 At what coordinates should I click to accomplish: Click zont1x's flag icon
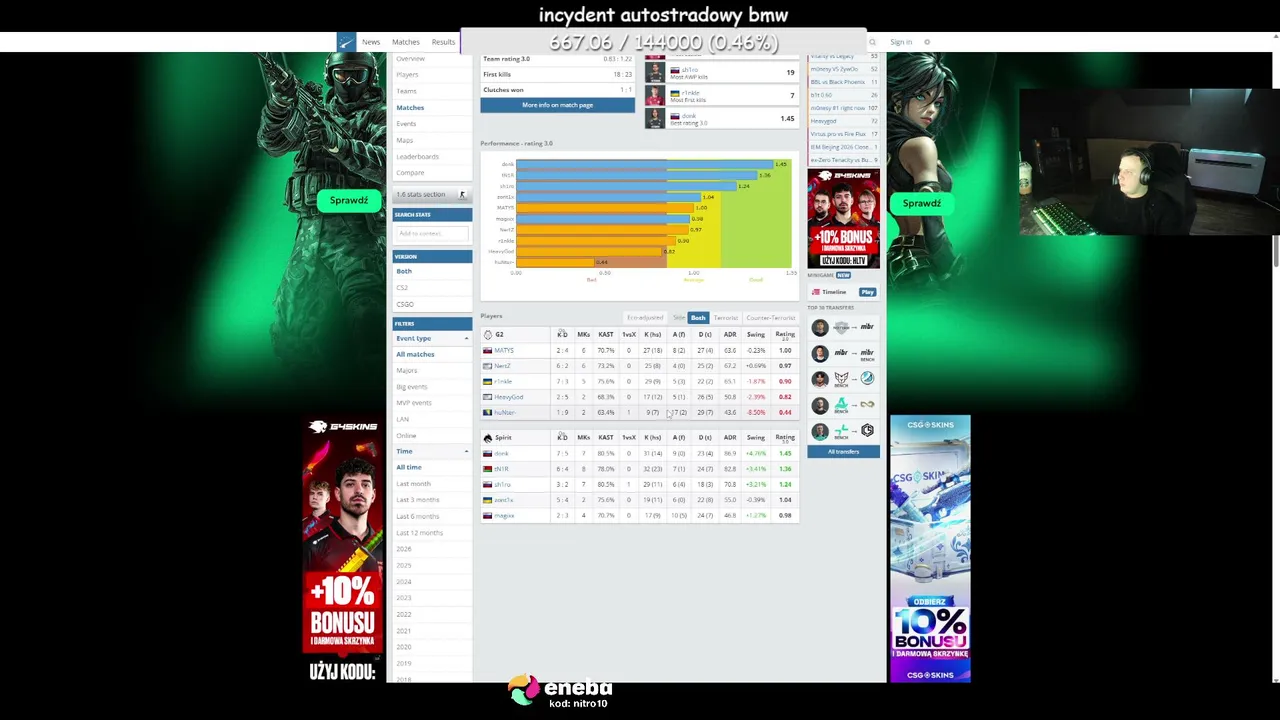[x=487, y=500]
